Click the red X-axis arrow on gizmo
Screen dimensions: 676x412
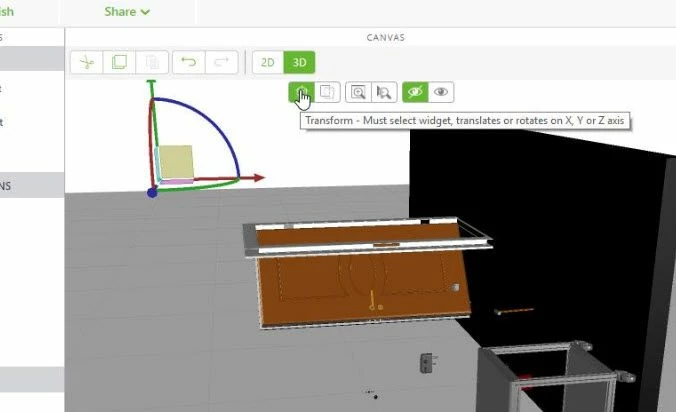(x=259, y=178)
